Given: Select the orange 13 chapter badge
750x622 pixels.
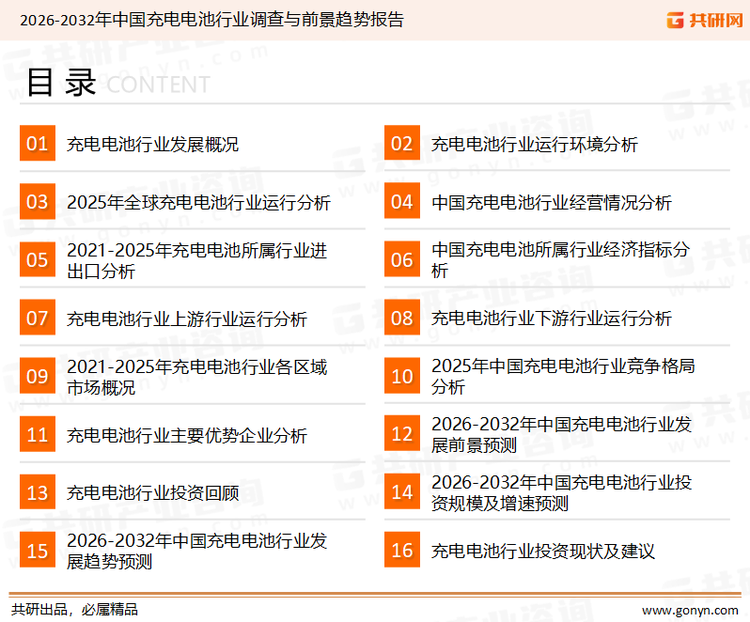Looking at the screenshot, I should [x=37, y=492].
